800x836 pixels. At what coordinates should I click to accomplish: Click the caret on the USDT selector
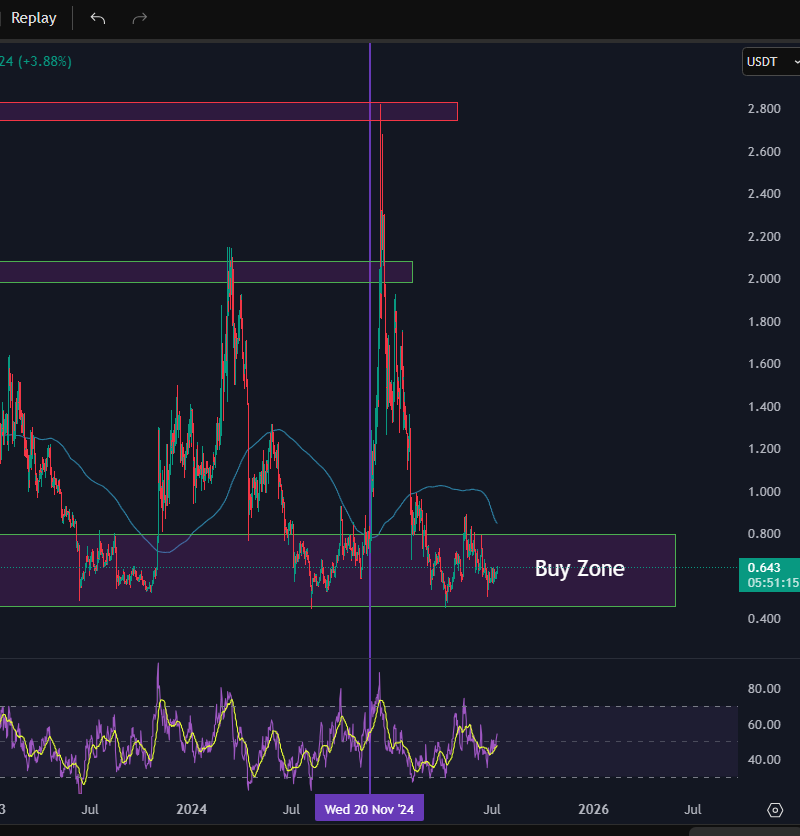coord(792,62)
